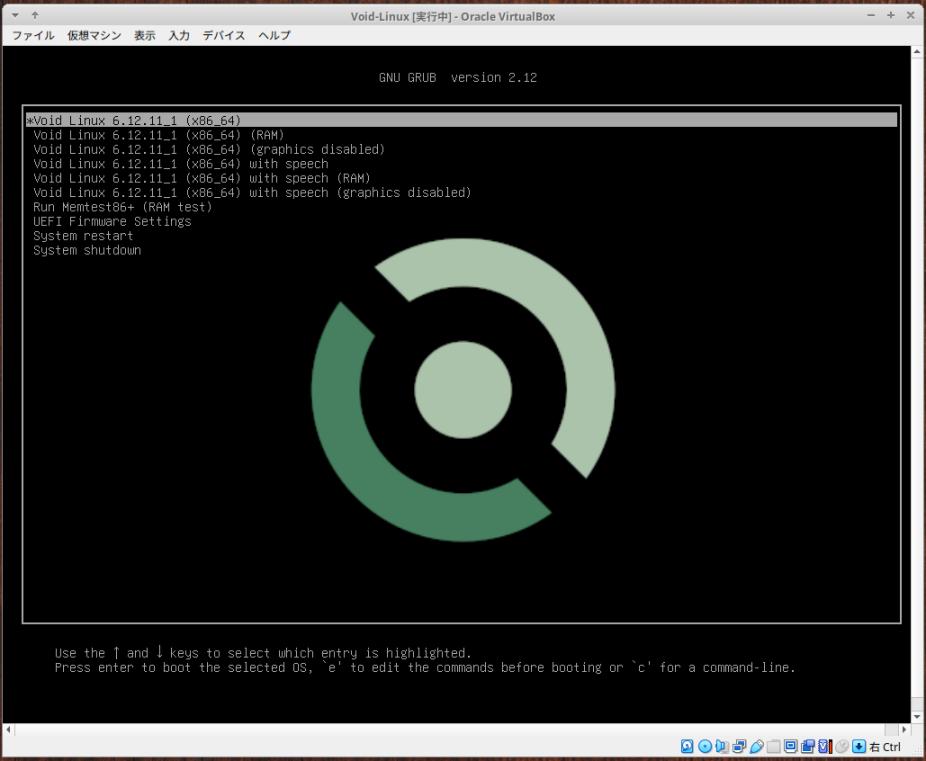
Task: Select System restart entry
Action: pyautogui.click(x=83, y=236)
